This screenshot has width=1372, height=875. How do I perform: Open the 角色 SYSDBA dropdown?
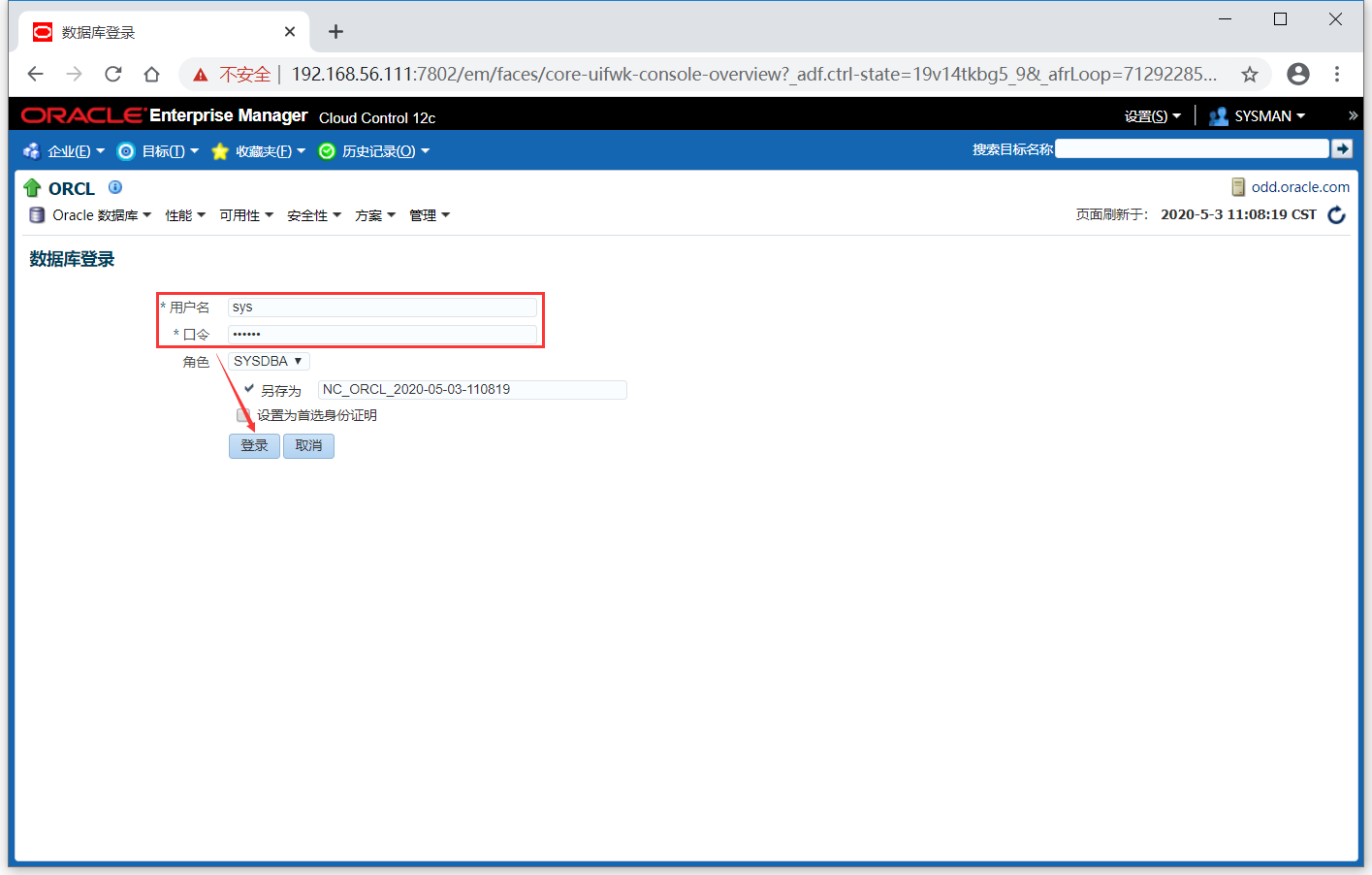click(x=269, y=361)
